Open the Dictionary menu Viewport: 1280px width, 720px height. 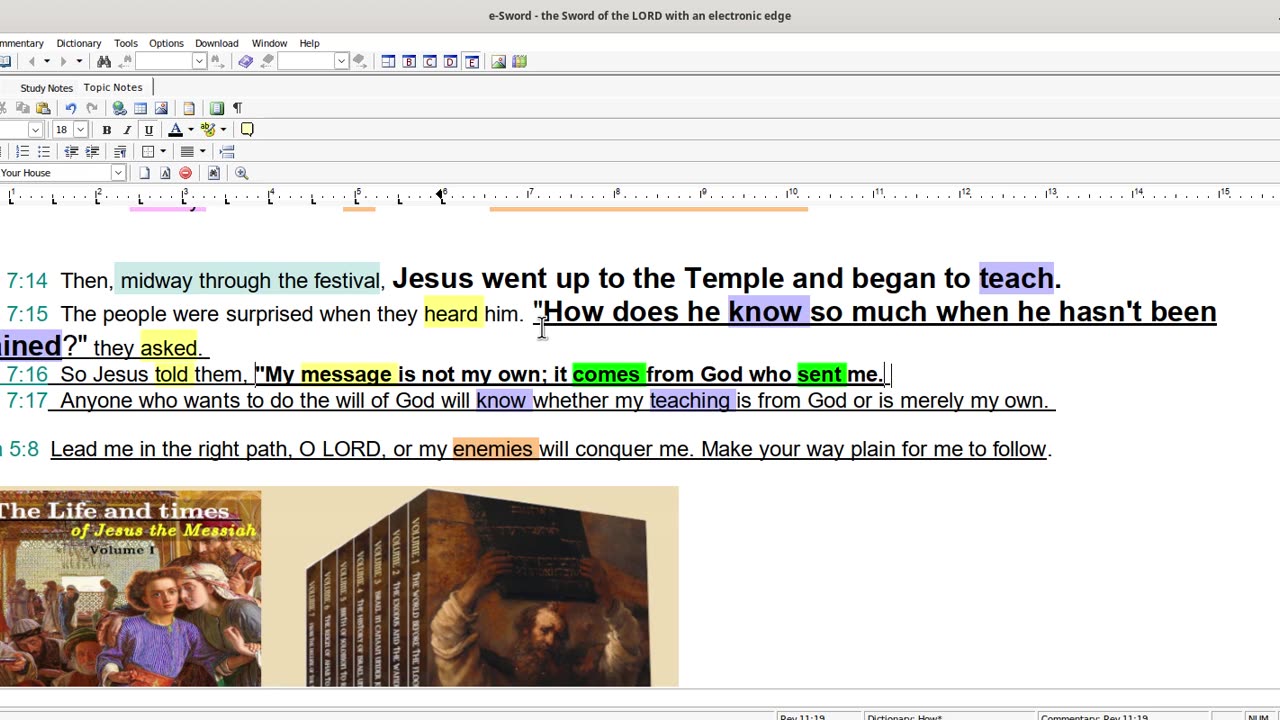(79, 43)
